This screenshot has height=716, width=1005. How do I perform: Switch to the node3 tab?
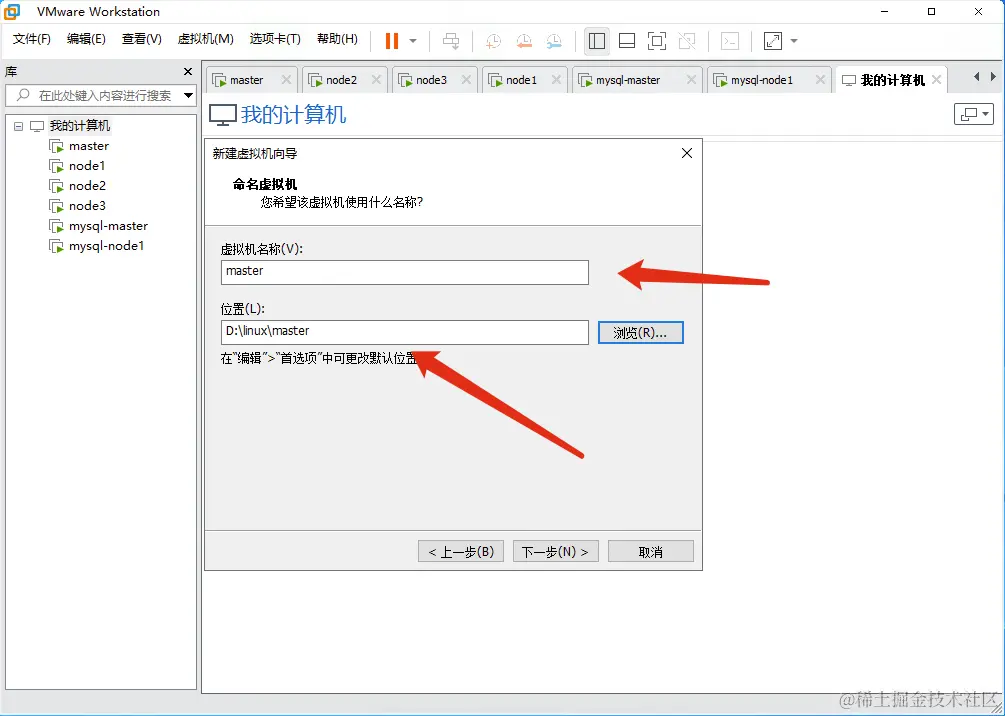click(x=431, y=80)
